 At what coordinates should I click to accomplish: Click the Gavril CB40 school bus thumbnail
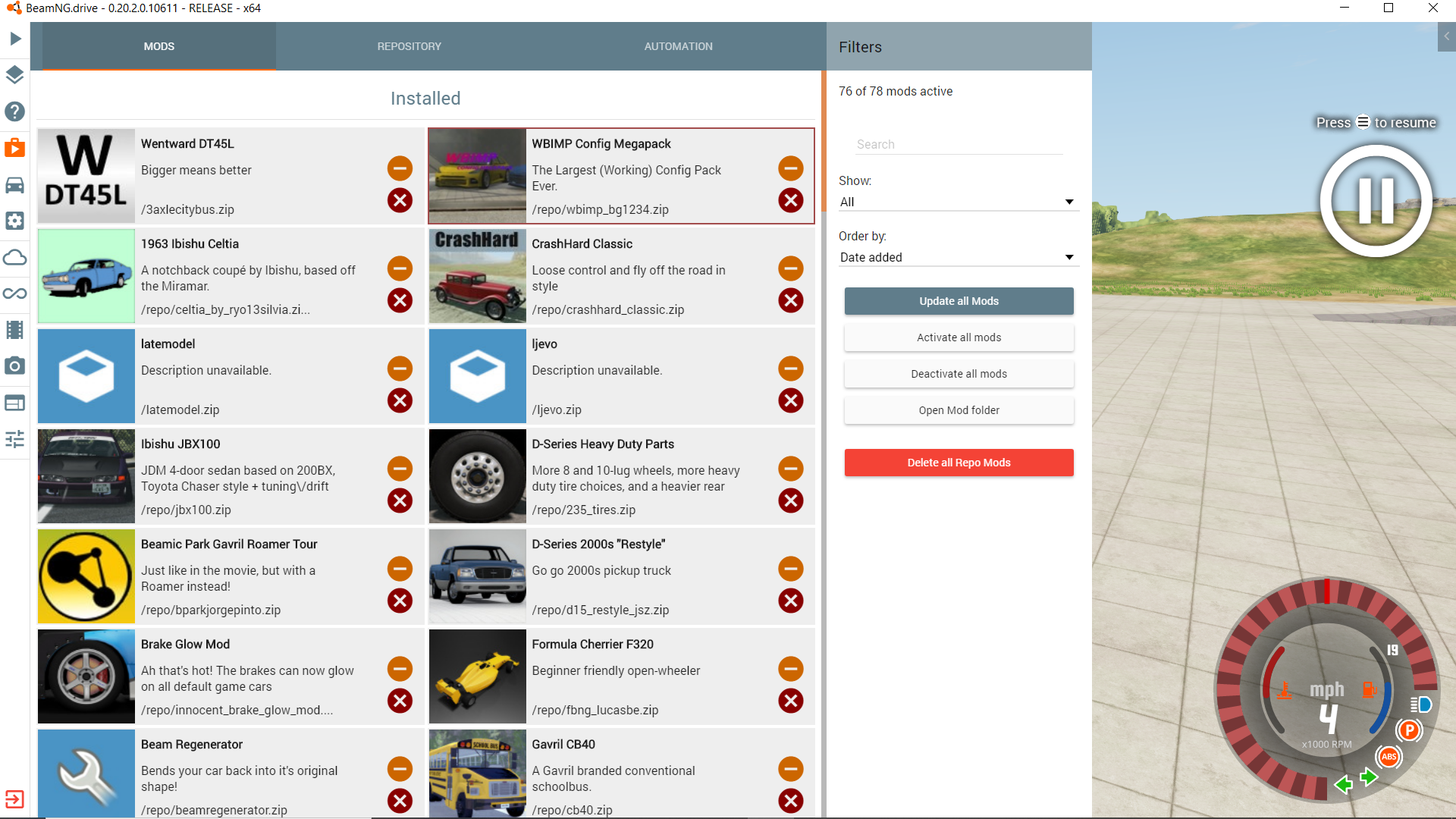point(478,773)
